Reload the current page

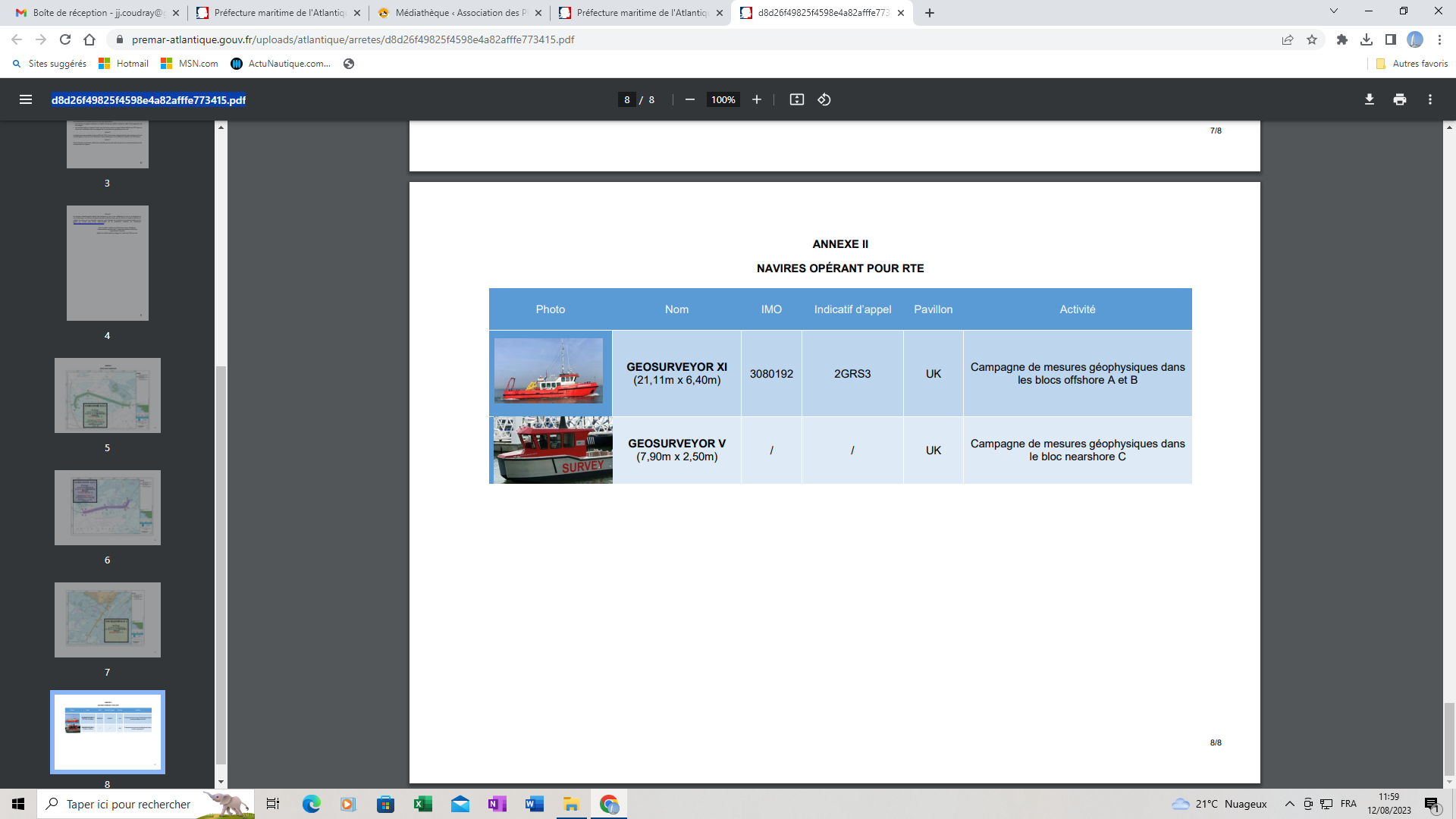65,39
